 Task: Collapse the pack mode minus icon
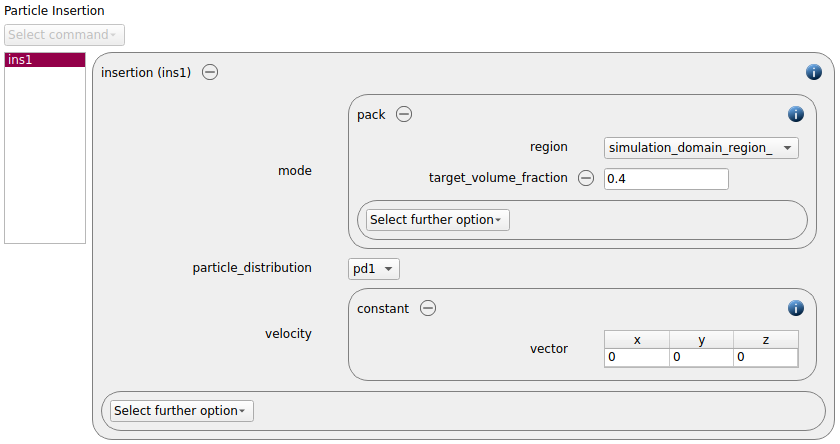coord(404,114)
